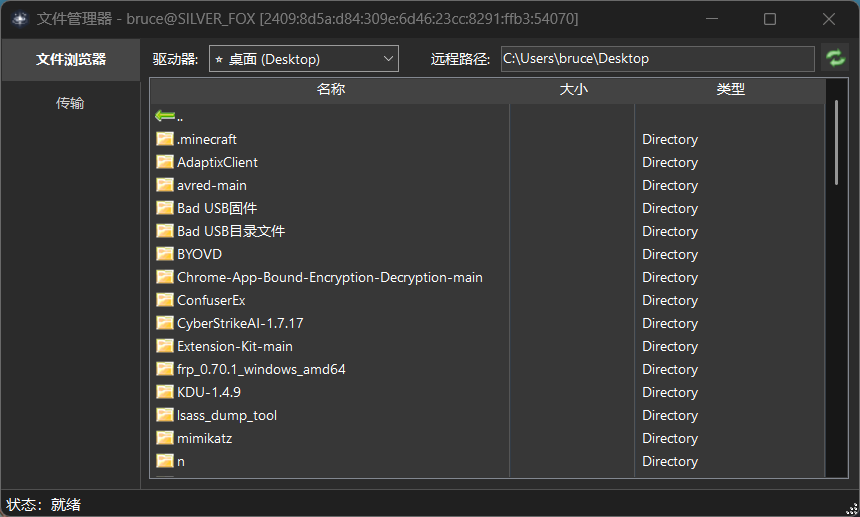Click Directory type cell in ConfuserEx row
The width and height of the screenshot is (860, 517).
(x=670, y=300)
